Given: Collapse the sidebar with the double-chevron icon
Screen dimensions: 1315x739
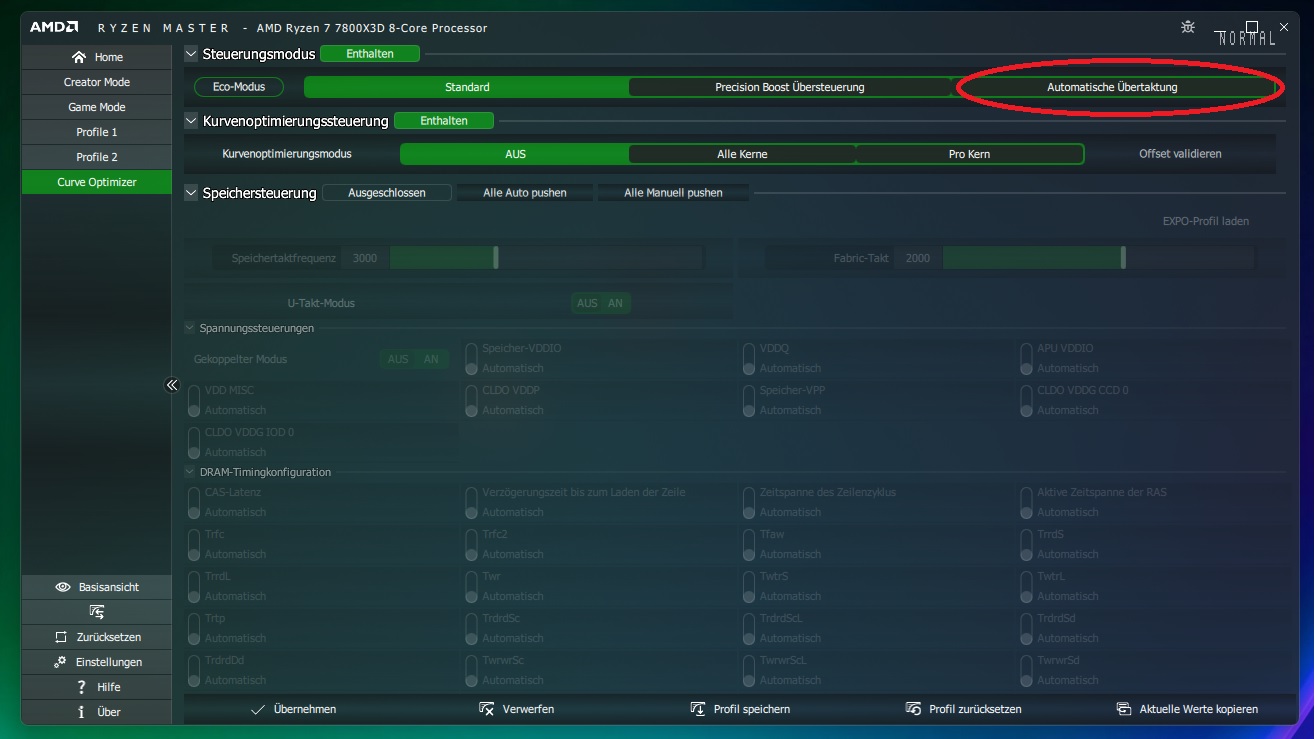Looking at the screenshot, I should [172, 385].
